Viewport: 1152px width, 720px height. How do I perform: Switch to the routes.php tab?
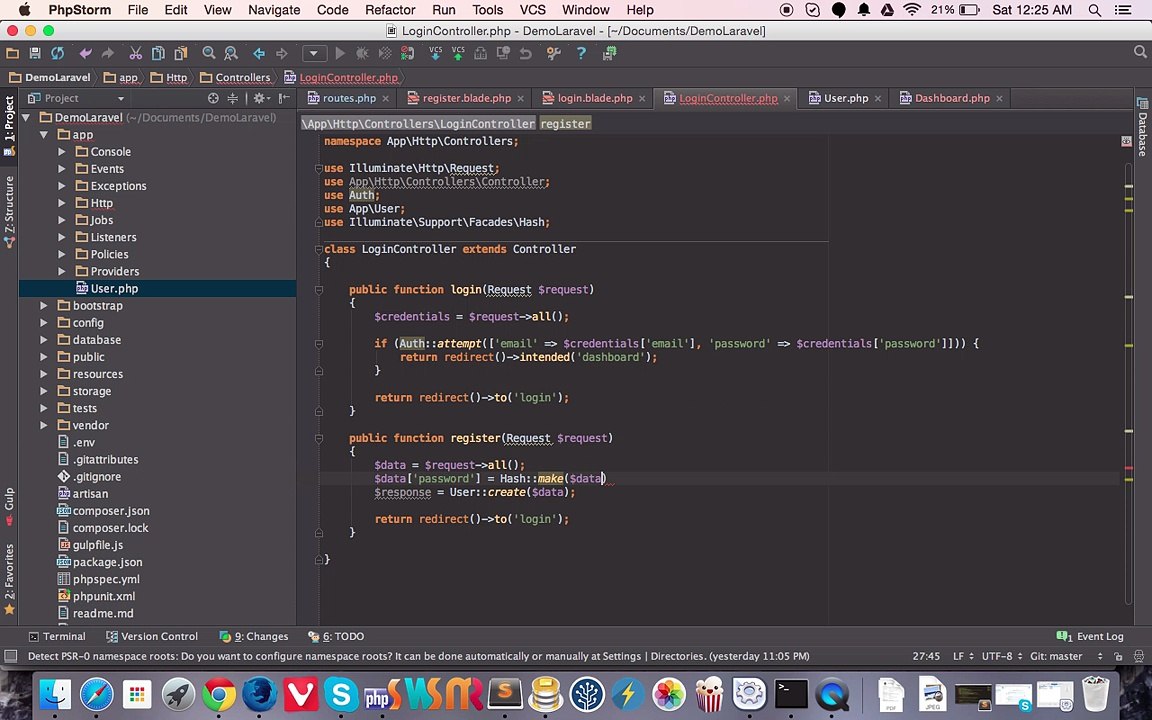348,98
